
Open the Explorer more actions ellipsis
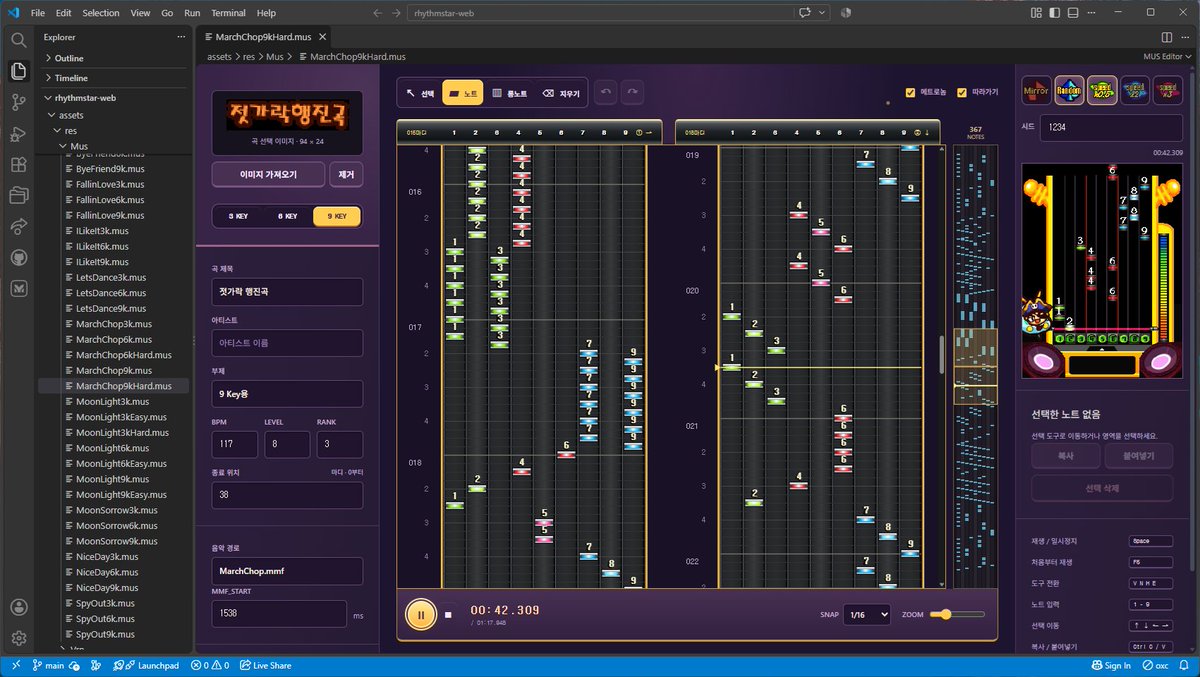tap(181, 36)
